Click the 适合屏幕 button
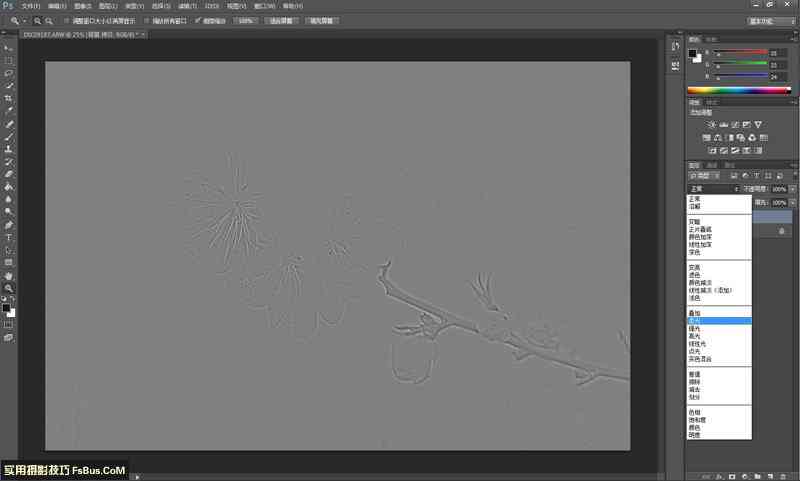The height and width of the screenshot is (481, 800). pos(279,20)
